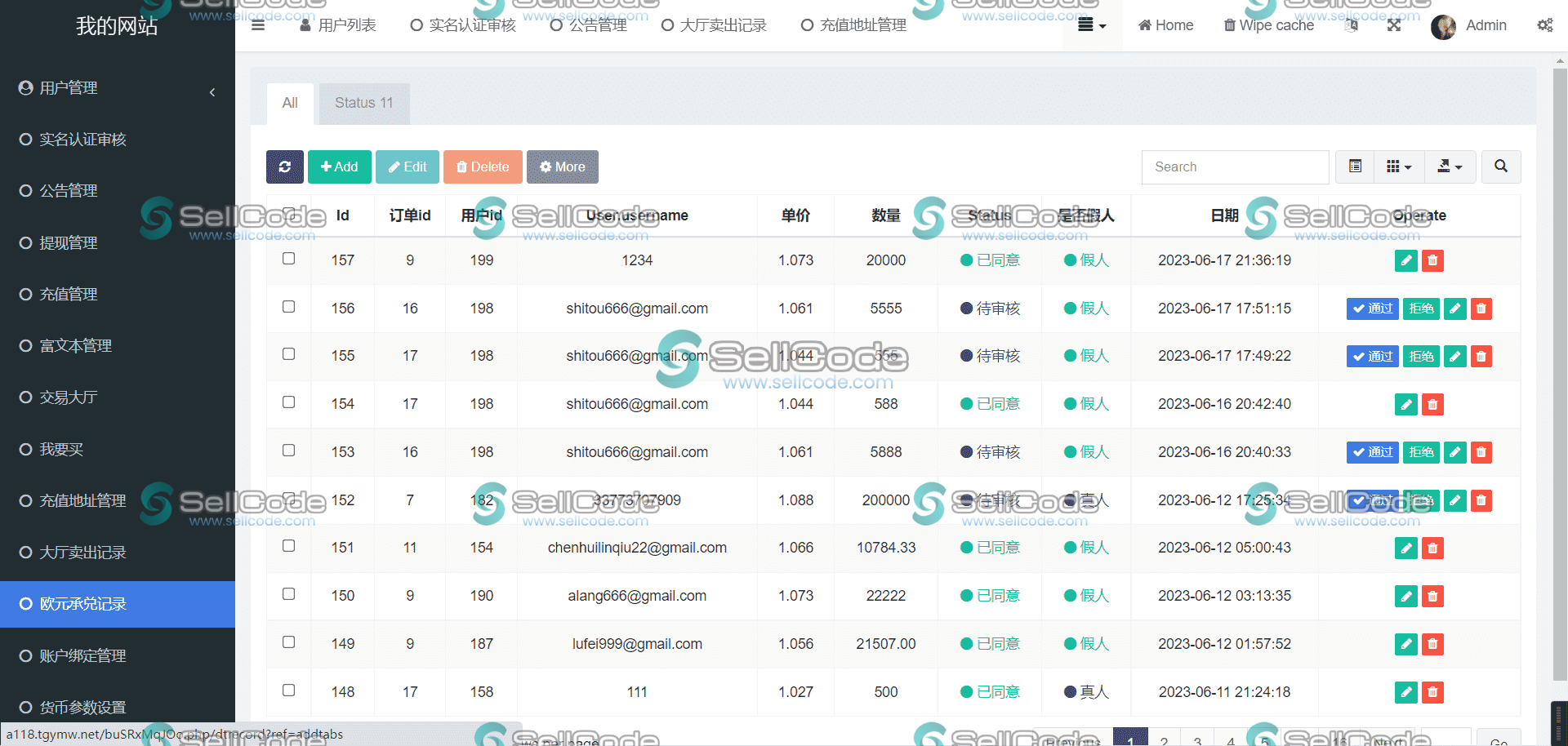The height and width of the screenshot is (746, 1568).
Task: Click the settings gears icon at top right
Action: 1545,25
